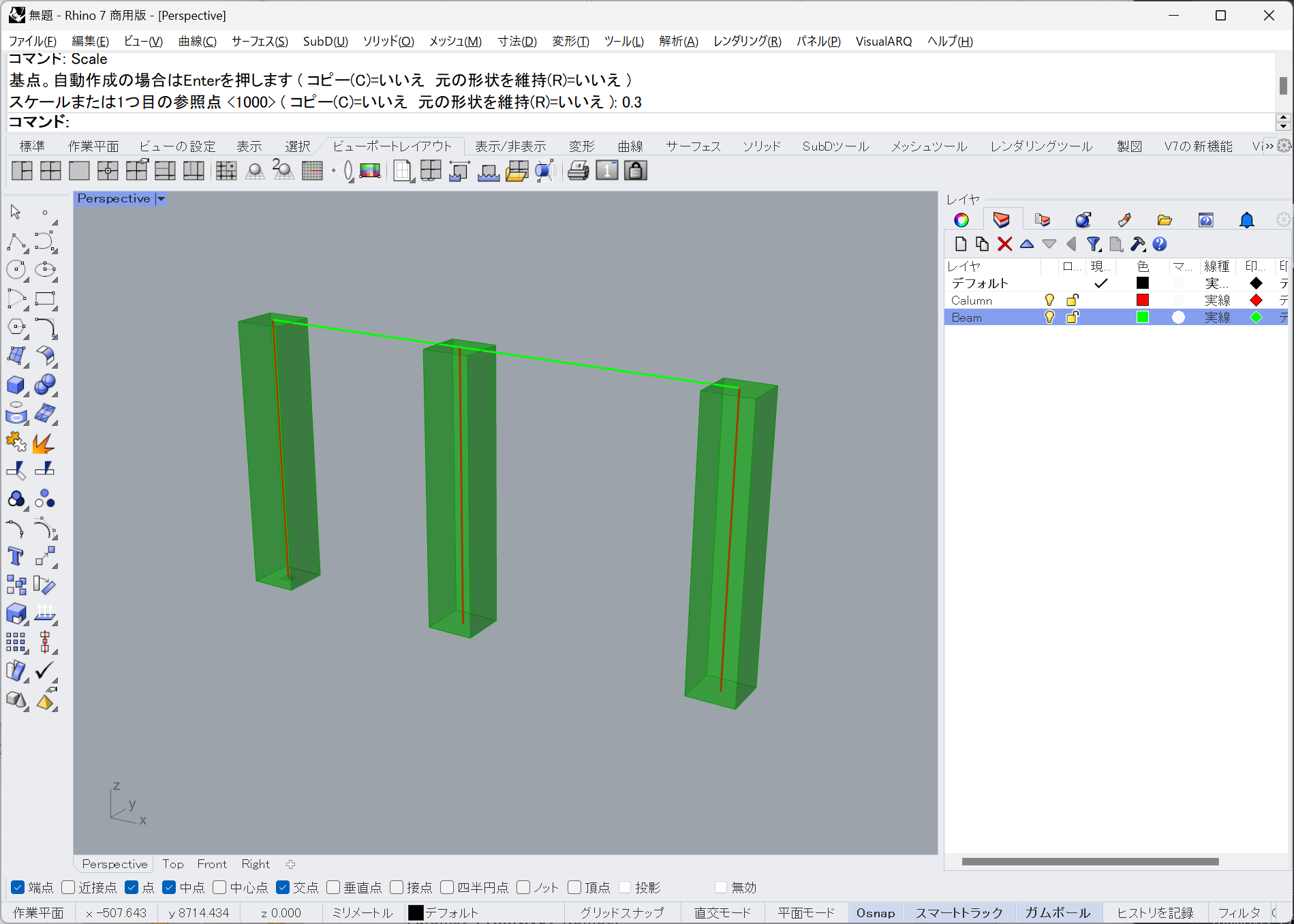Viewport: 1294px width, 924px height.
Task: Expand the toolbar tabs overflow chevron
Action: tap(1269, 147)
